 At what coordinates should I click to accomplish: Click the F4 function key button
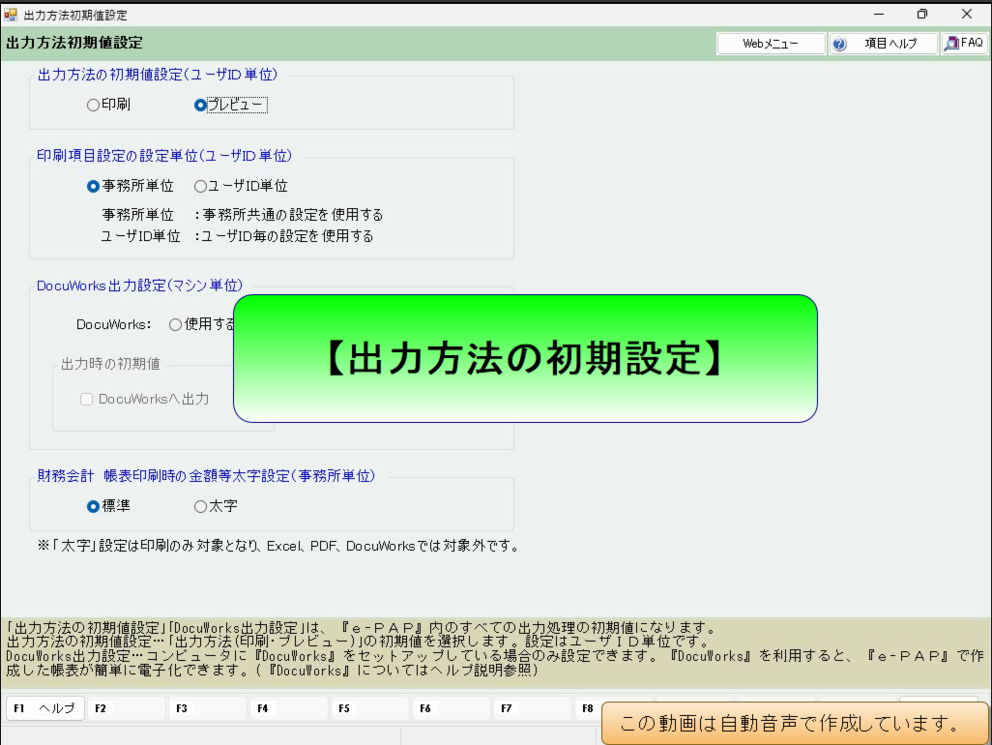pyautogui.click(x=288, y=708)
